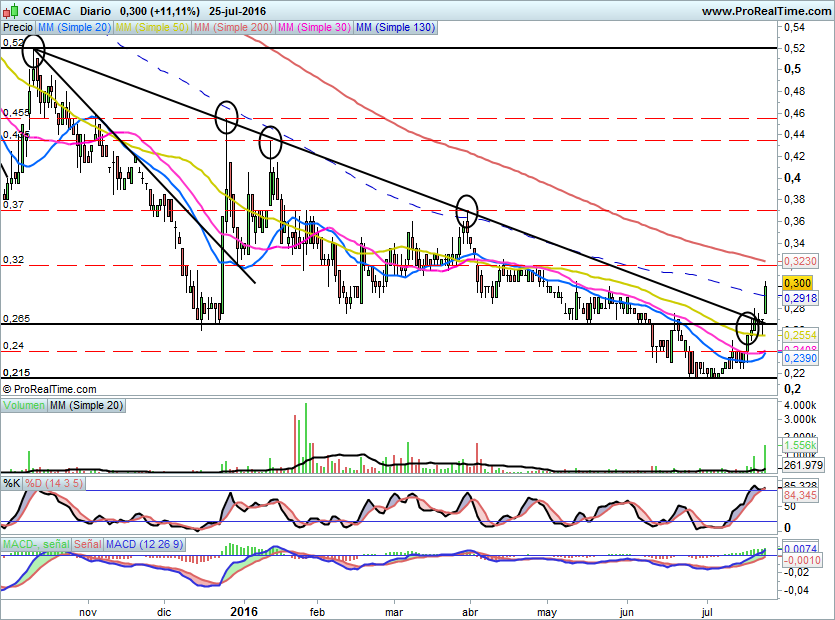The height and width of the screenshot is (620, 835).
Task: Select the MM (Simple 20) price label
Action: click(75, 27)
